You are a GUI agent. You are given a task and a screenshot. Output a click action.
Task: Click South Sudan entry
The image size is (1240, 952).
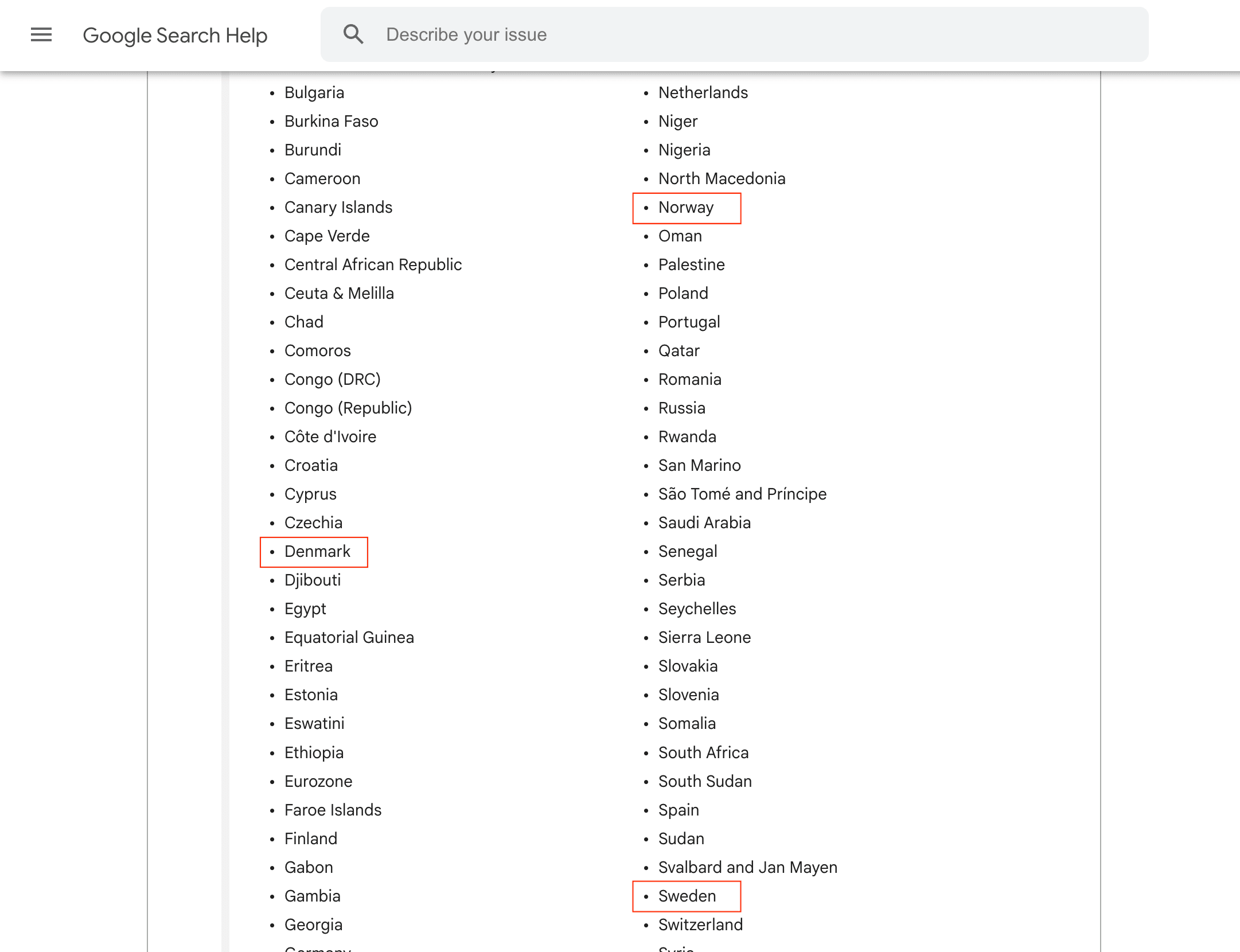pos(705,781)
